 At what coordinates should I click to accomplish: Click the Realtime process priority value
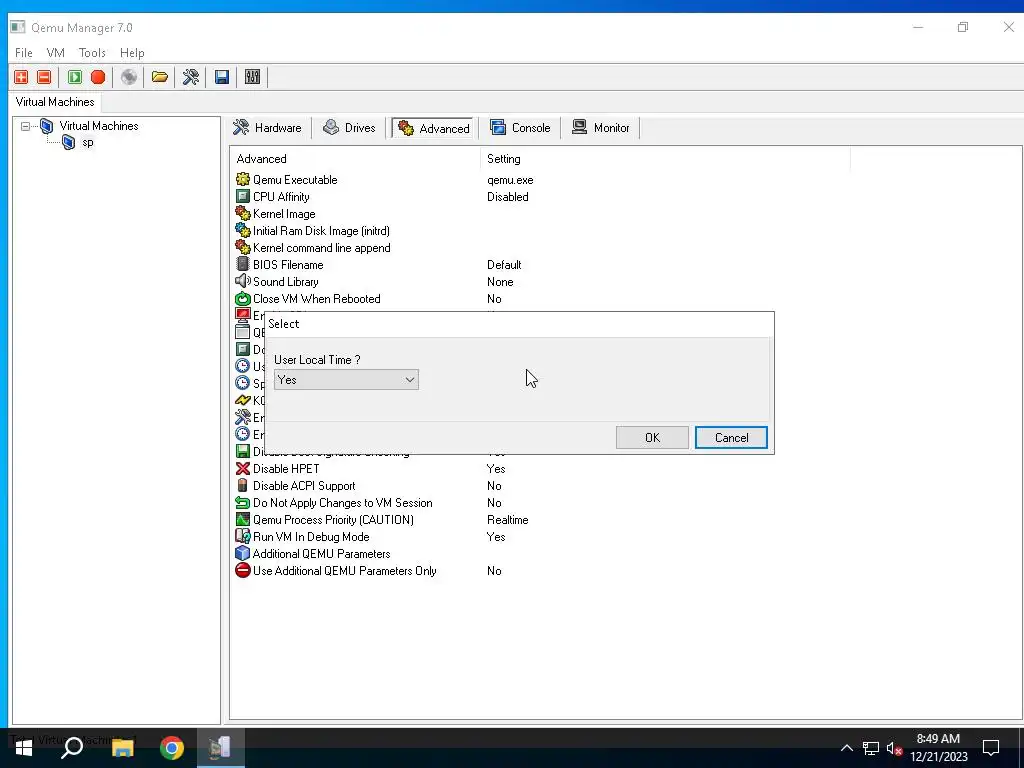click(x=507, y=520)
